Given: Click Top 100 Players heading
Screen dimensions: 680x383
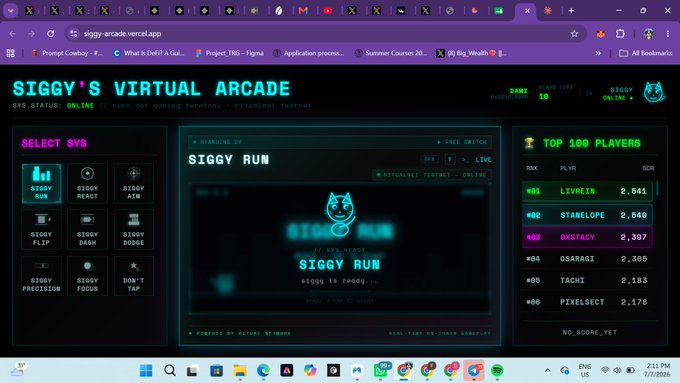Looking at the screenshot, I should pyautogui.click(x=592, y=143).
